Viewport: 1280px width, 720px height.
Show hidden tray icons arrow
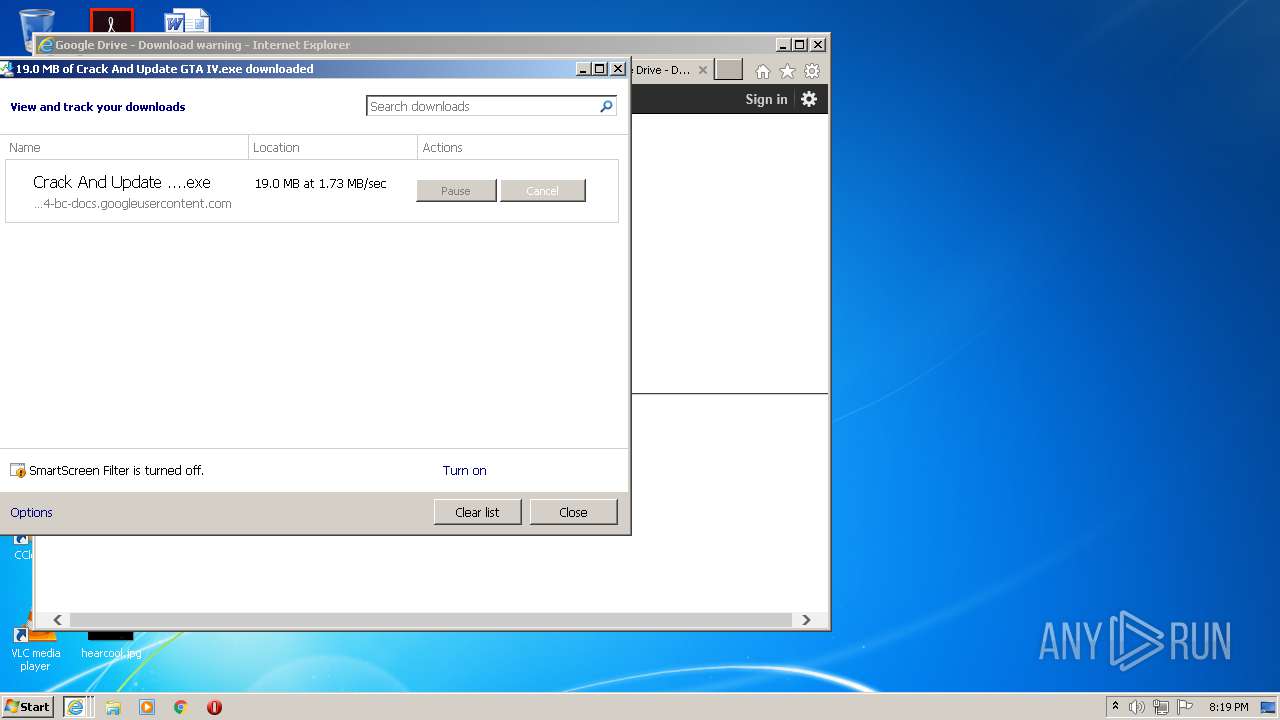click(x=1115, y=707)
